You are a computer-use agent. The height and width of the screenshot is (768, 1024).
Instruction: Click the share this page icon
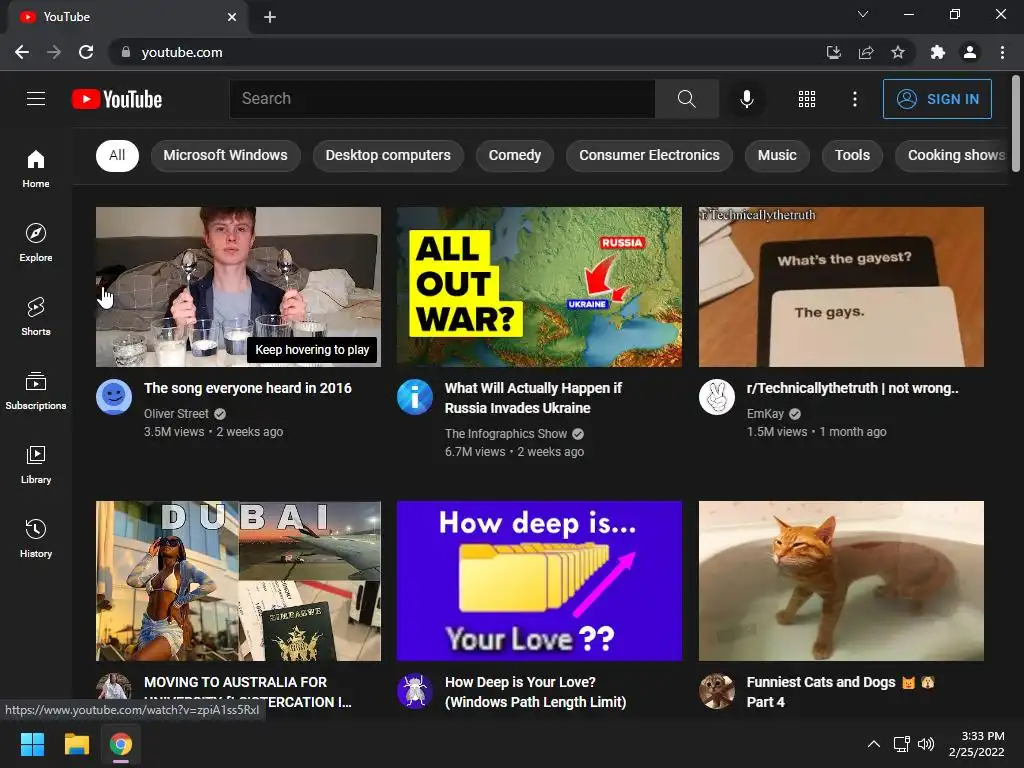(x=866, y=52)
